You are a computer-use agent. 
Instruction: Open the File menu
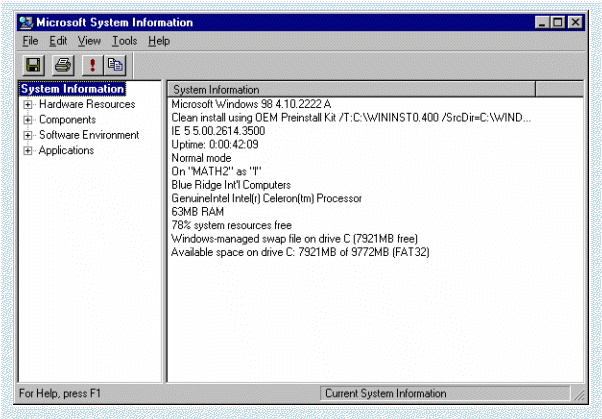click(30, 41)
